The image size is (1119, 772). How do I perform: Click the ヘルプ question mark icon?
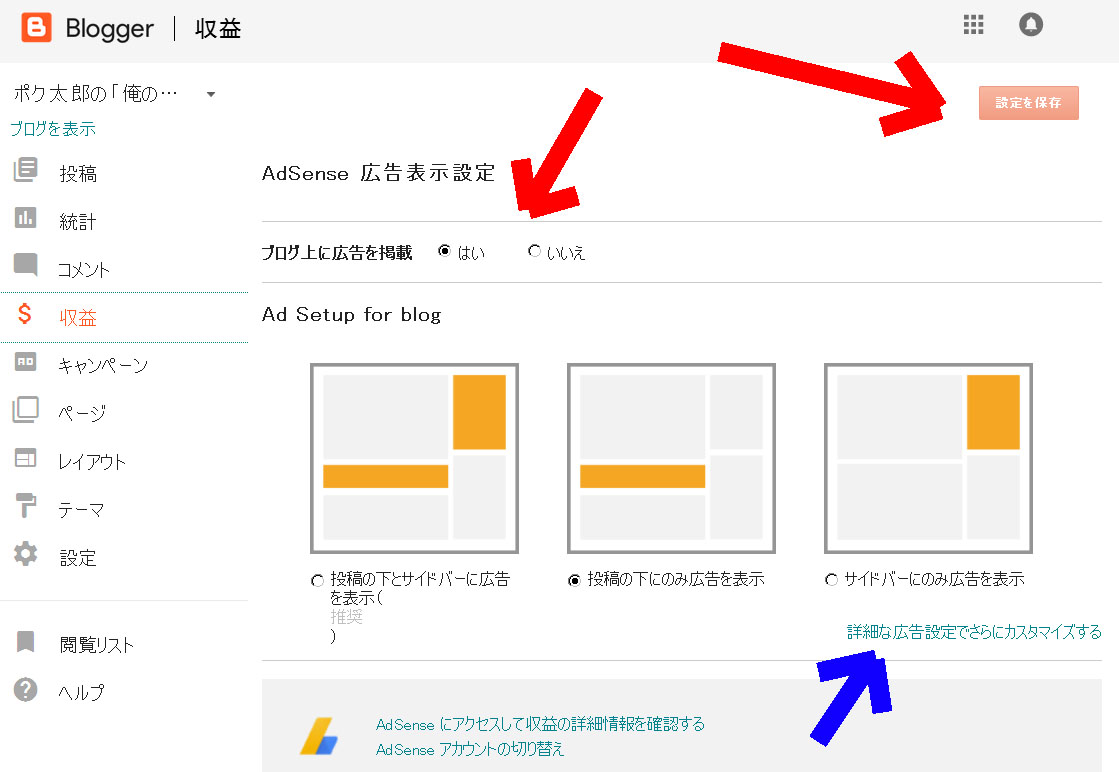coord(26,689)
